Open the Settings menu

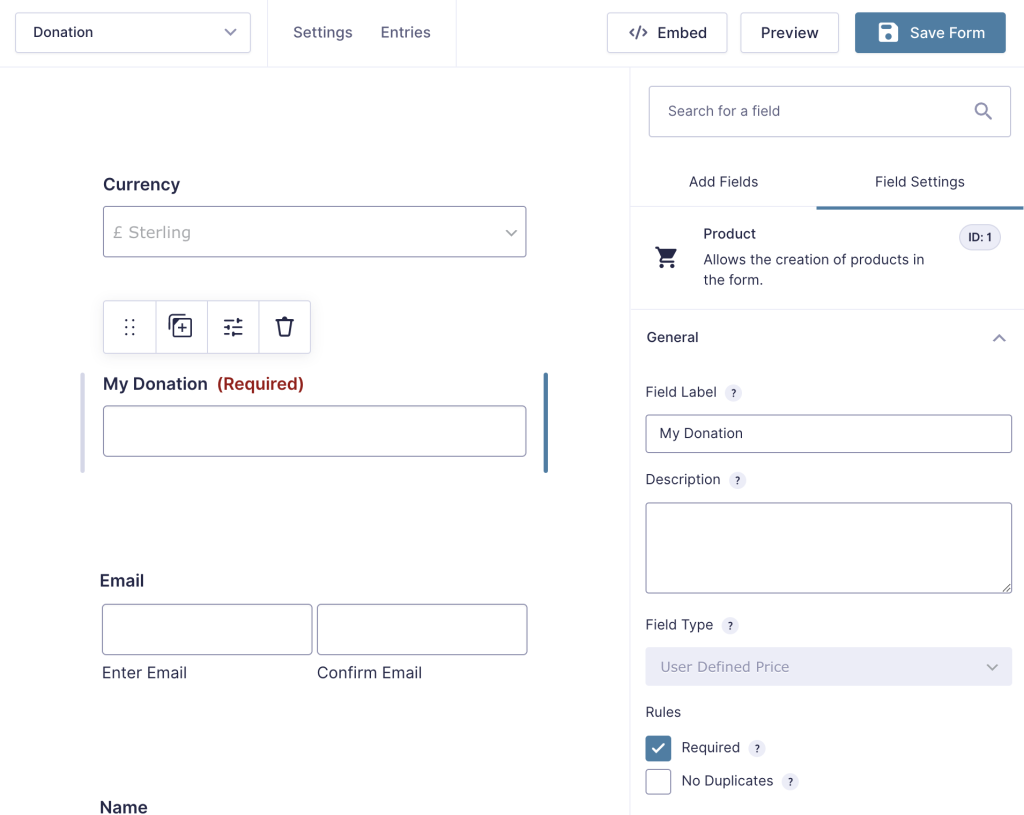[323, 33]
